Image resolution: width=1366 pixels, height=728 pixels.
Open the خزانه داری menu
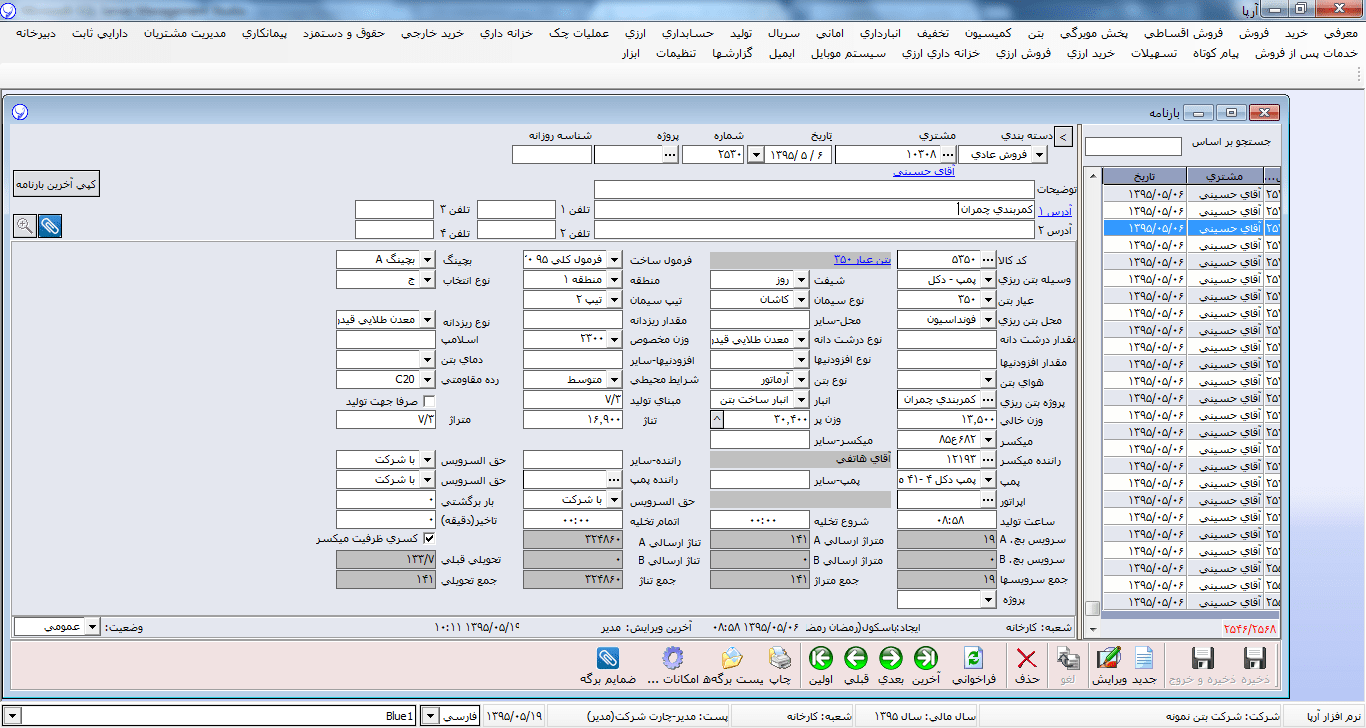[x=505, y=33]
